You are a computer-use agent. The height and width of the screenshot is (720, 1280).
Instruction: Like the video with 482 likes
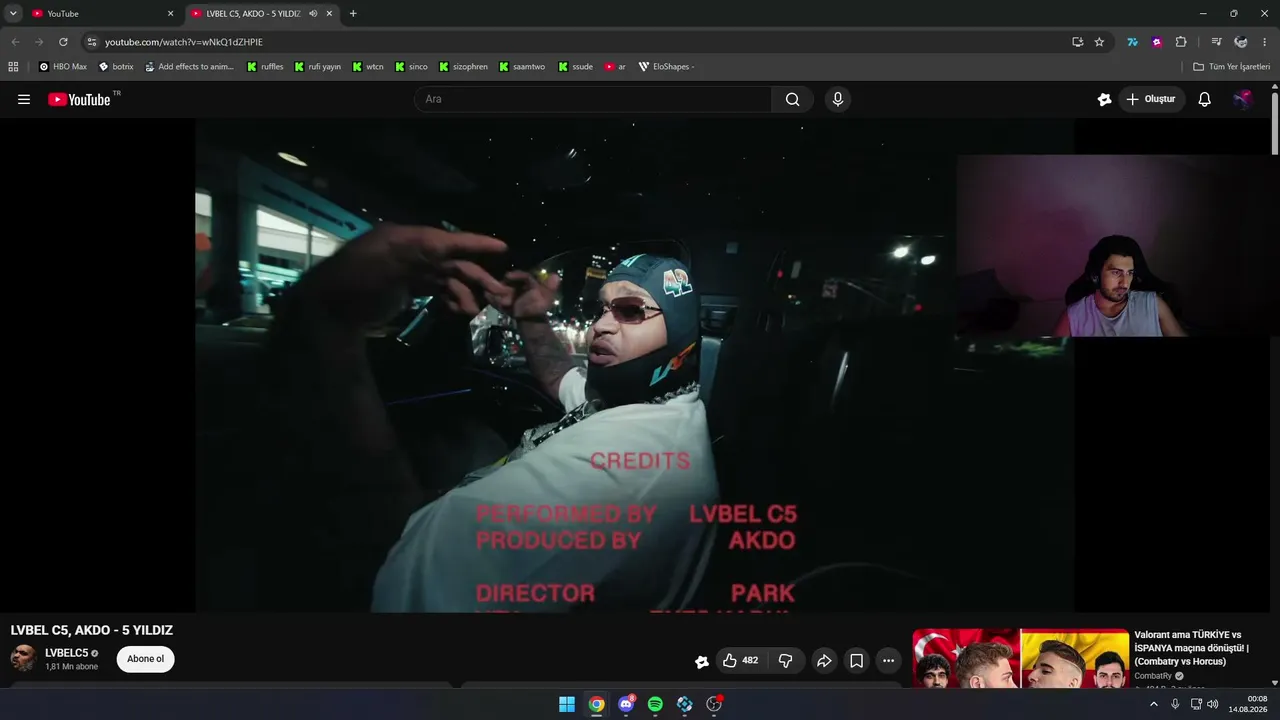(740, 661)
